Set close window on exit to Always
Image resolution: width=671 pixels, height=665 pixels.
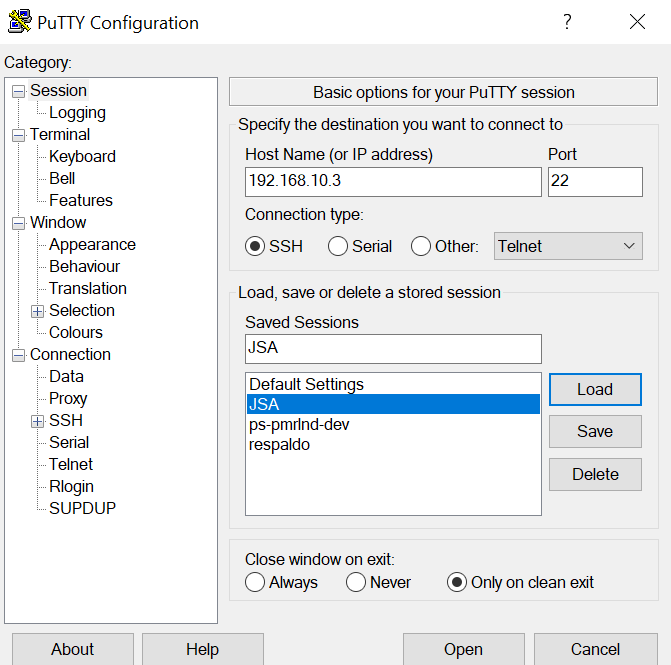pos(255,582)
